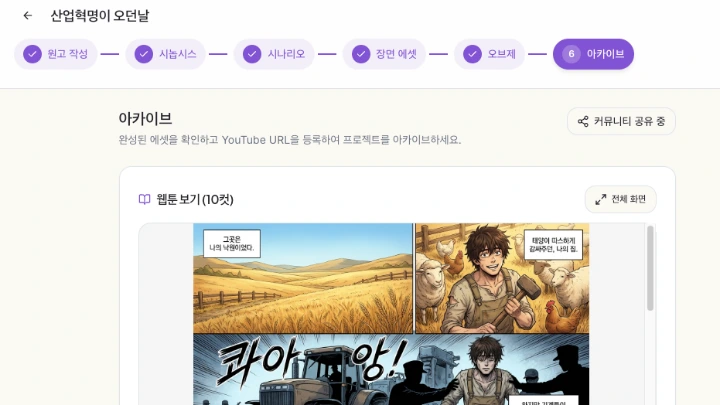Click the 아카이브 section heading
The height and width of the screenshot is (405, 720).
pos(145,118)
